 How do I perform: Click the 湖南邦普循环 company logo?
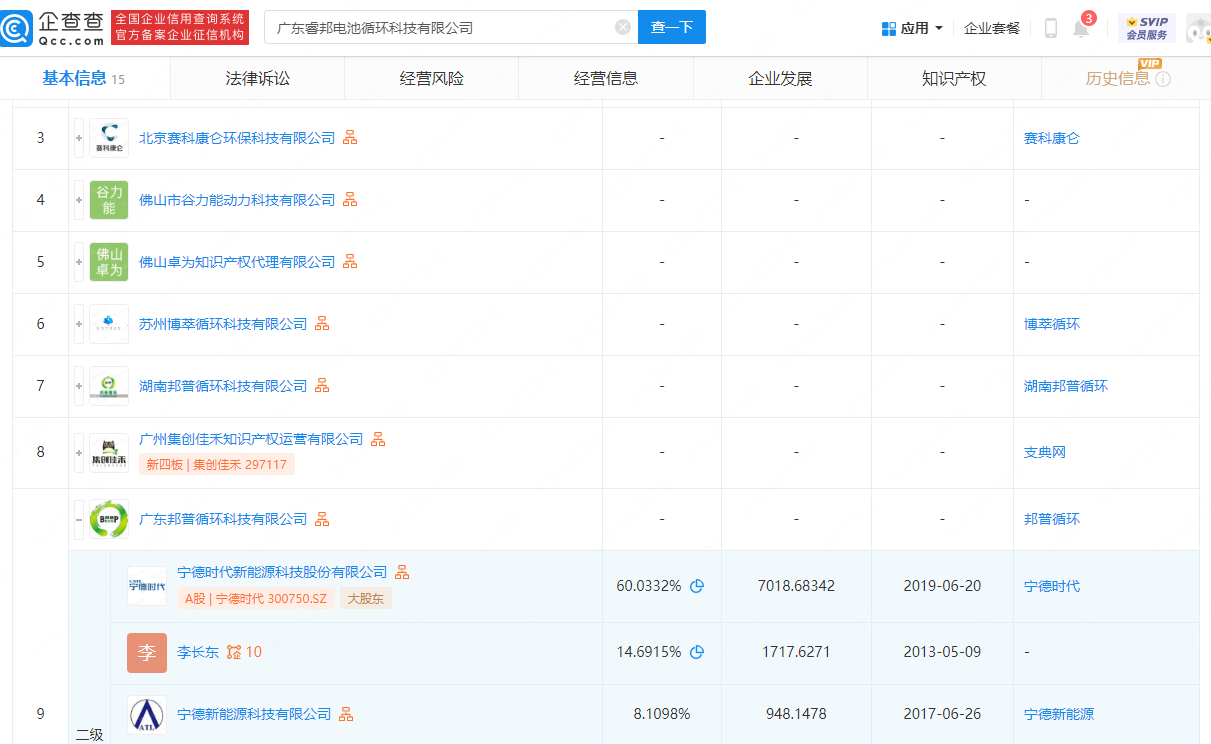pos(109,386)
